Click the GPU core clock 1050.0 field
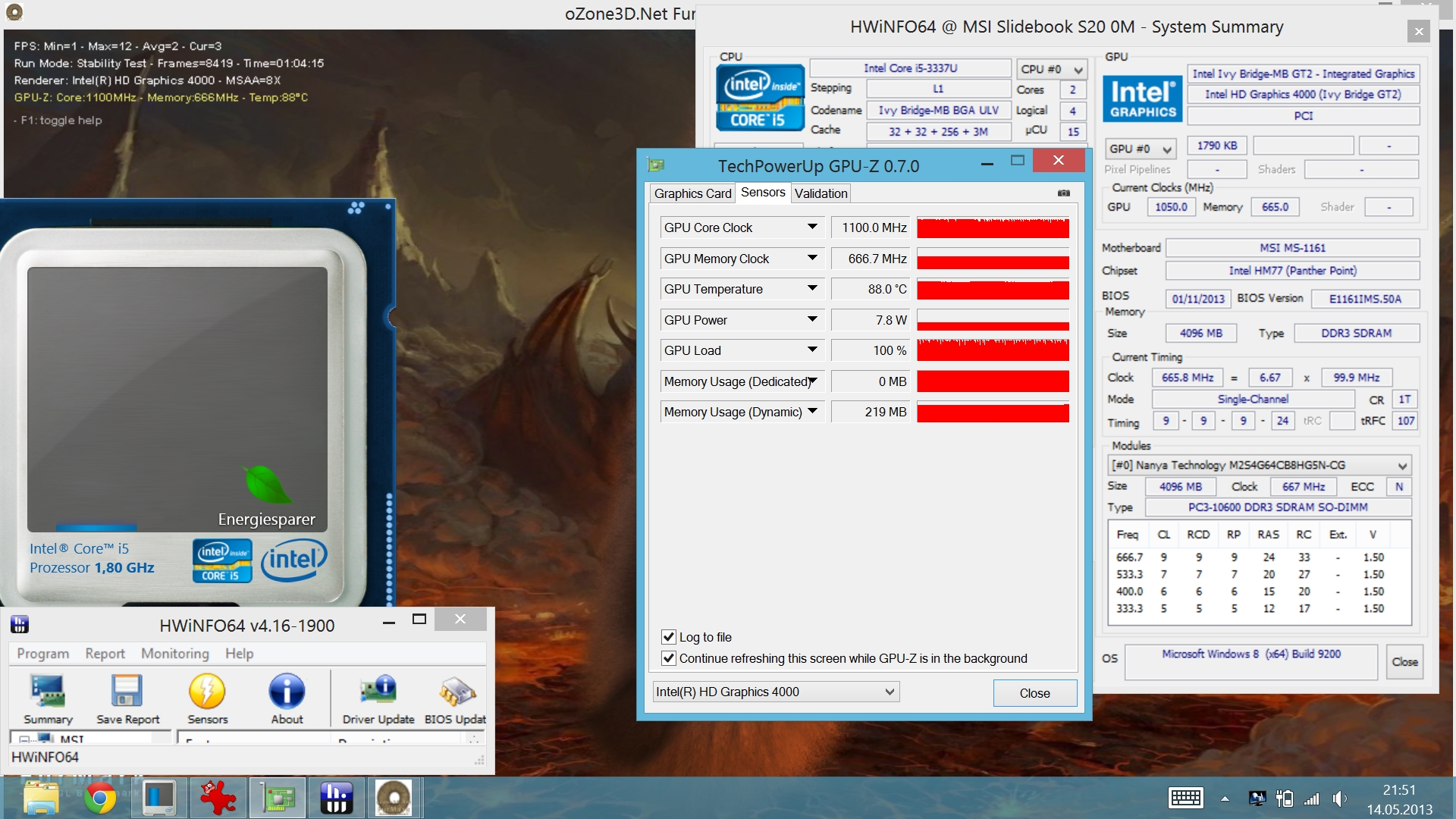Viewport: 1456px width, 819px height. point(1172,207)
